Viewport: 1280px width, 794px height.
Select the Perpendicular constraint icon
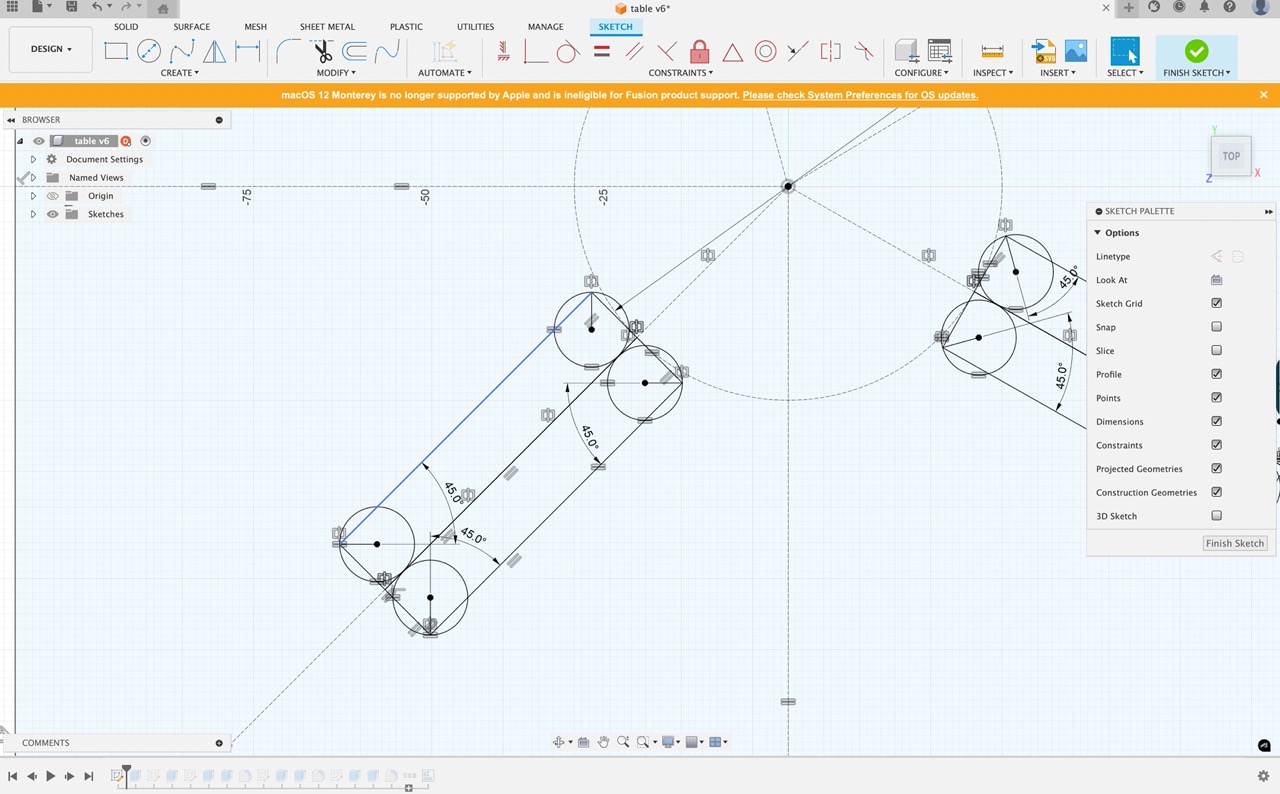(x=667, y=51)
